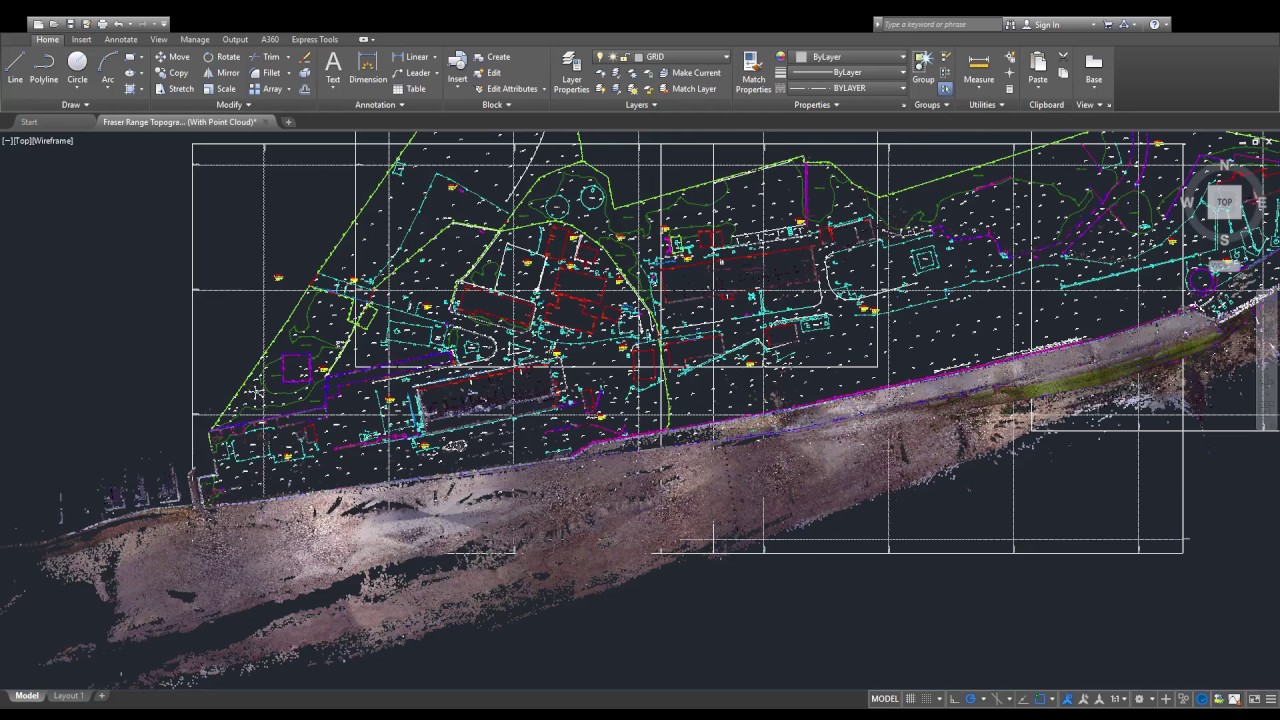
Task: Click the Measure utility
Action: (x=979, y=67)
